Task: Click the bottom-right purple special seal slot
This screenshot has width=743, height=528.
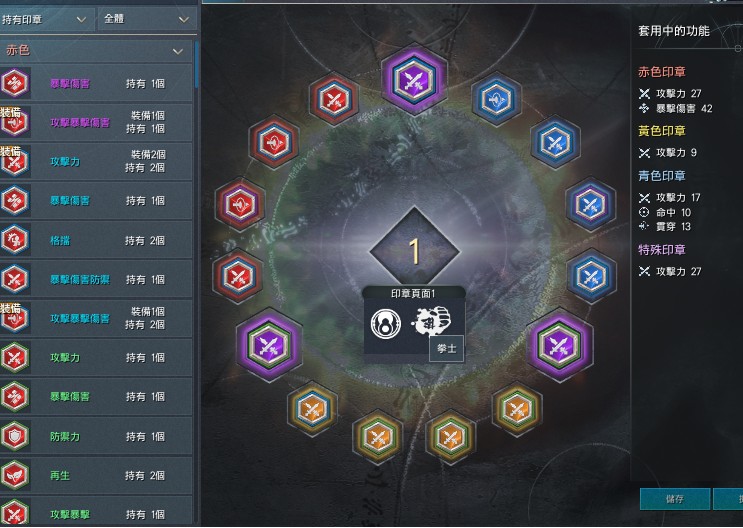Action: pos(560,345)
